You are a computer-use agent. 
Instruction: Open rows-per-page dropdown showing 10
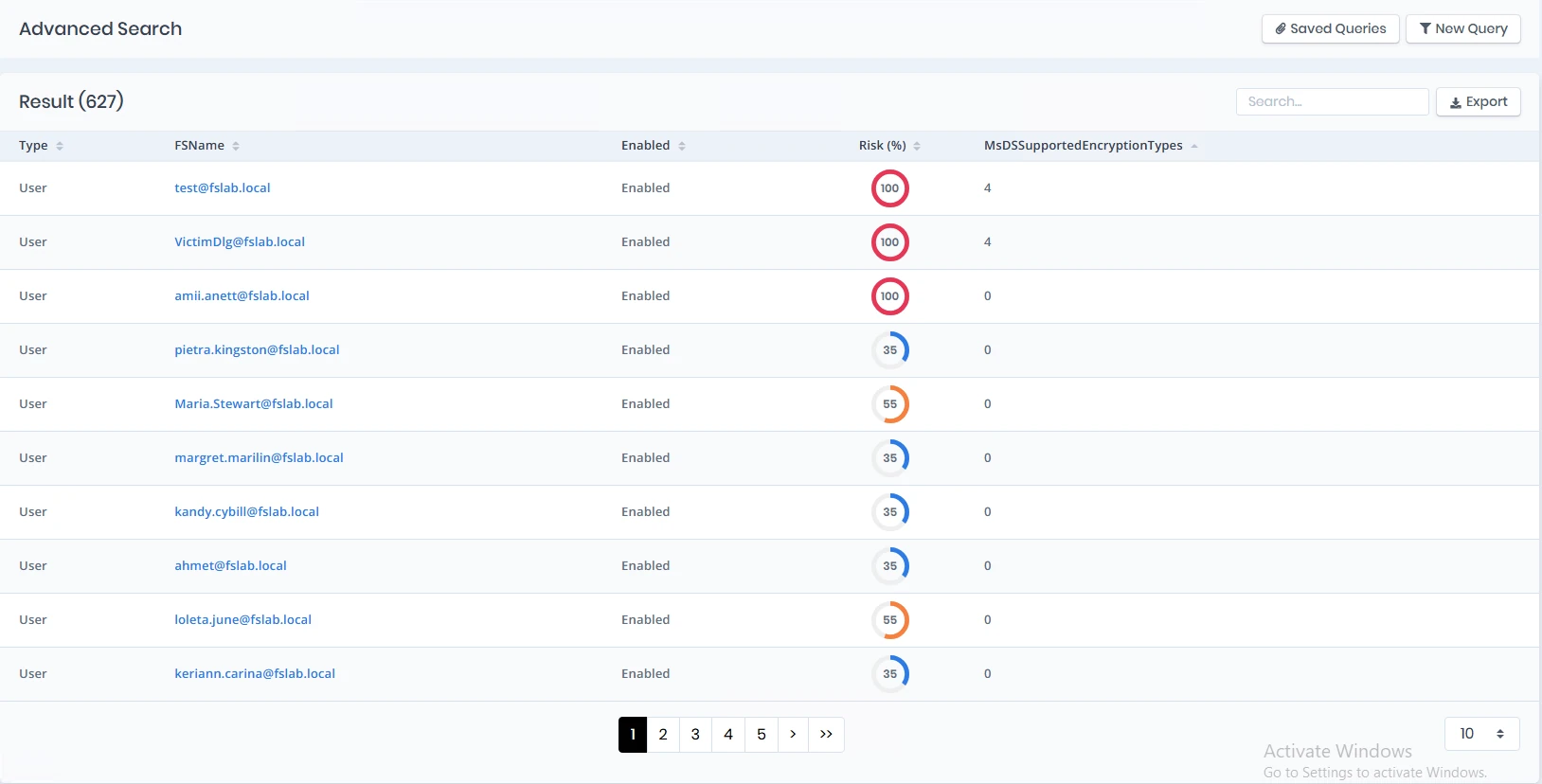point(1482,734)
